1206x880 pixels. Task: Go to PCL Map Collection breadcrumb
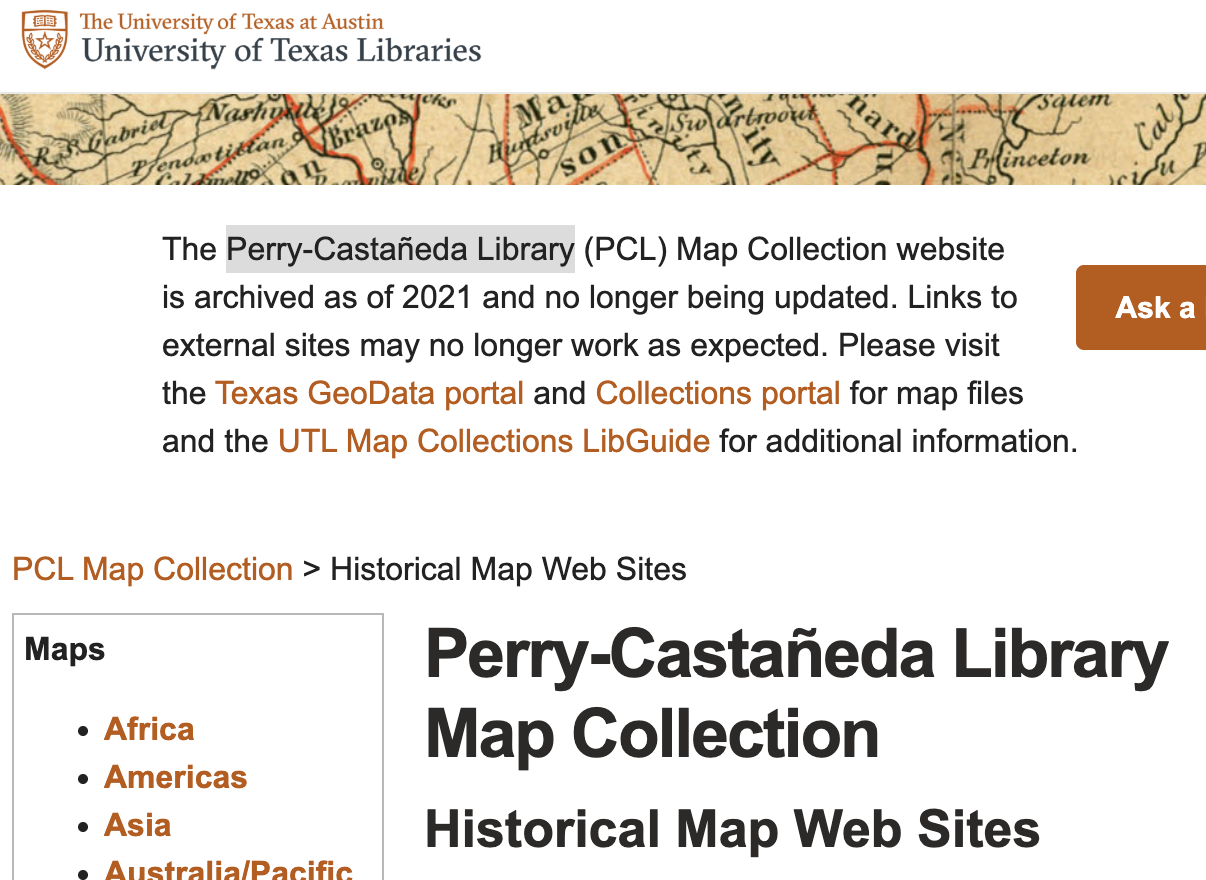coord(153,569)
